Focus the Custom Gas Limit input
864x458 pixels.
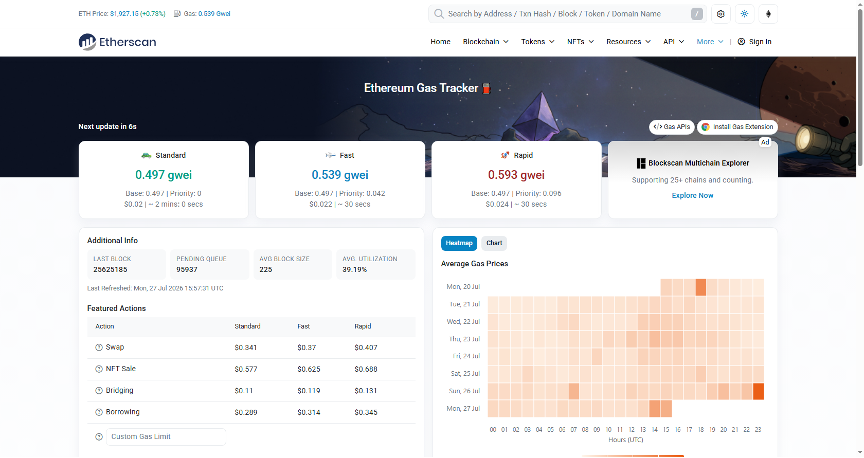click(166, 437)
